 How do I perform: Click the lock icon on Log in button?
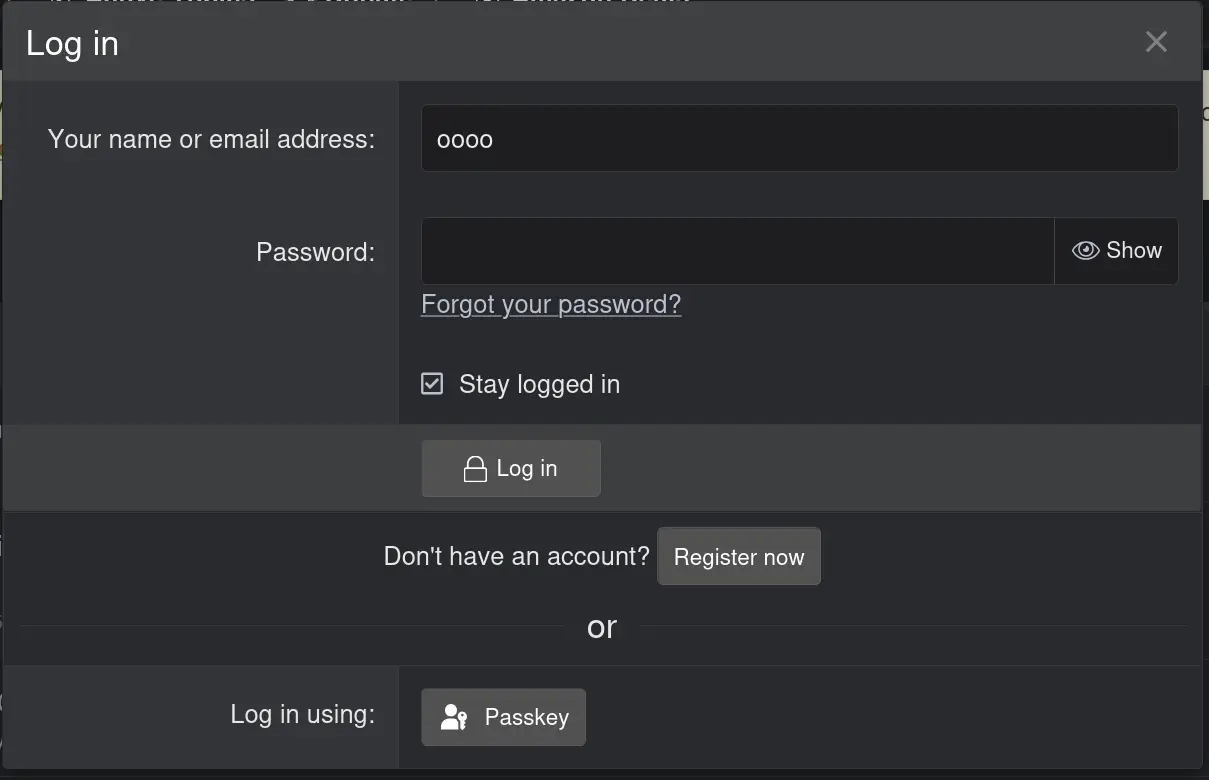[x=475, y=469]
